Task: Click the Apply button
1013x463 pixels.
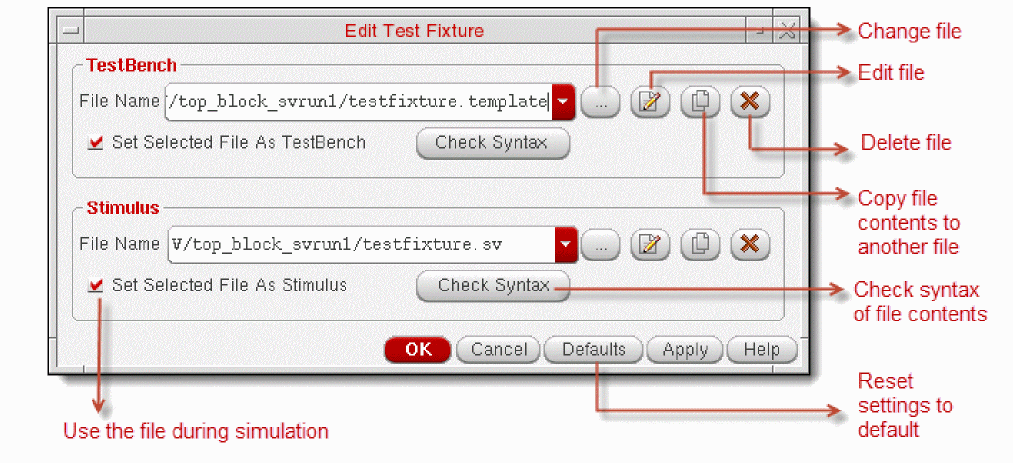Action: point(685,349)
